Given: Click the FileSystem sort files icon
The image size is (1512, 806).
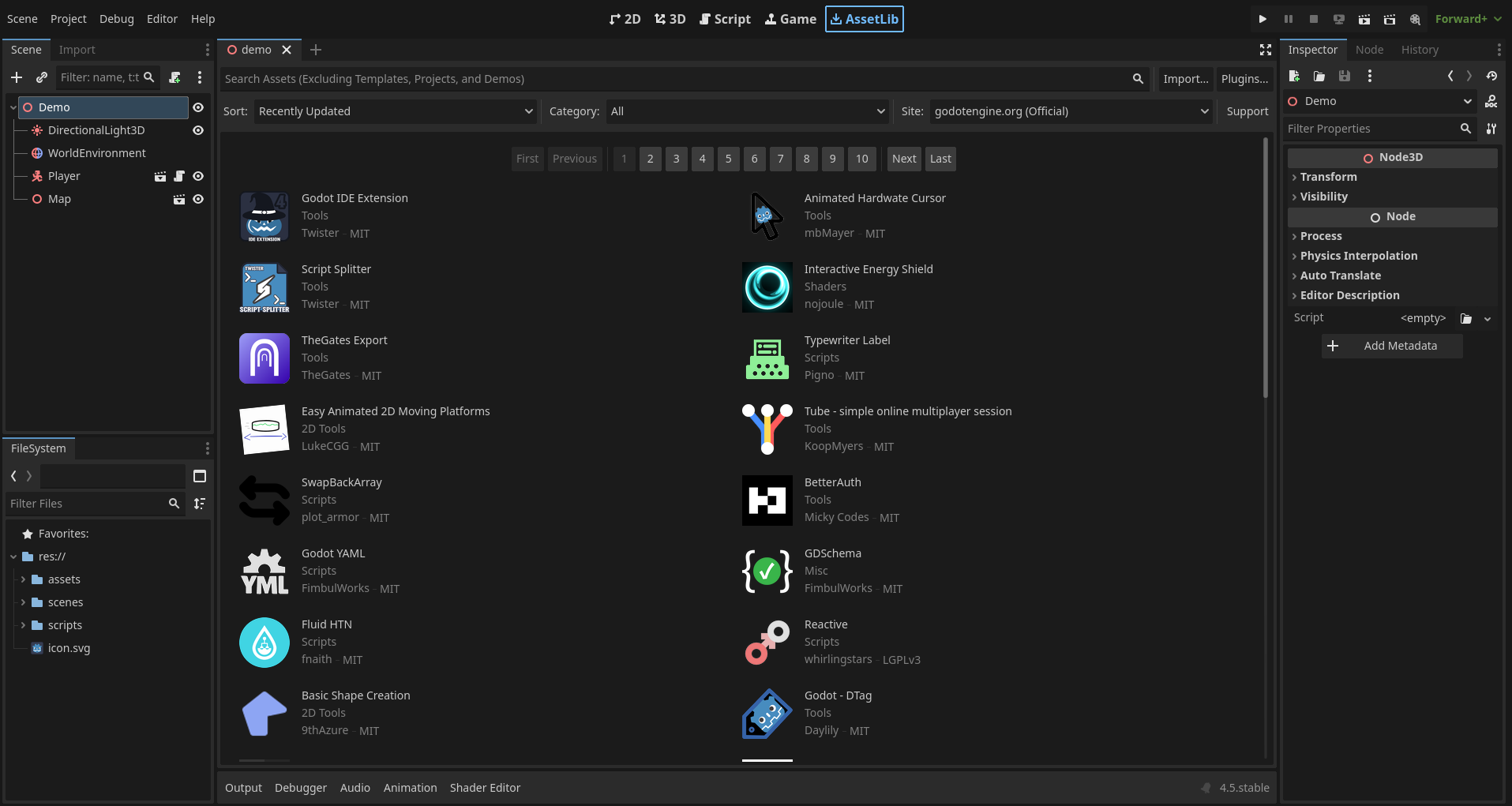Looking at the screenshot, I should click(200, 504).
